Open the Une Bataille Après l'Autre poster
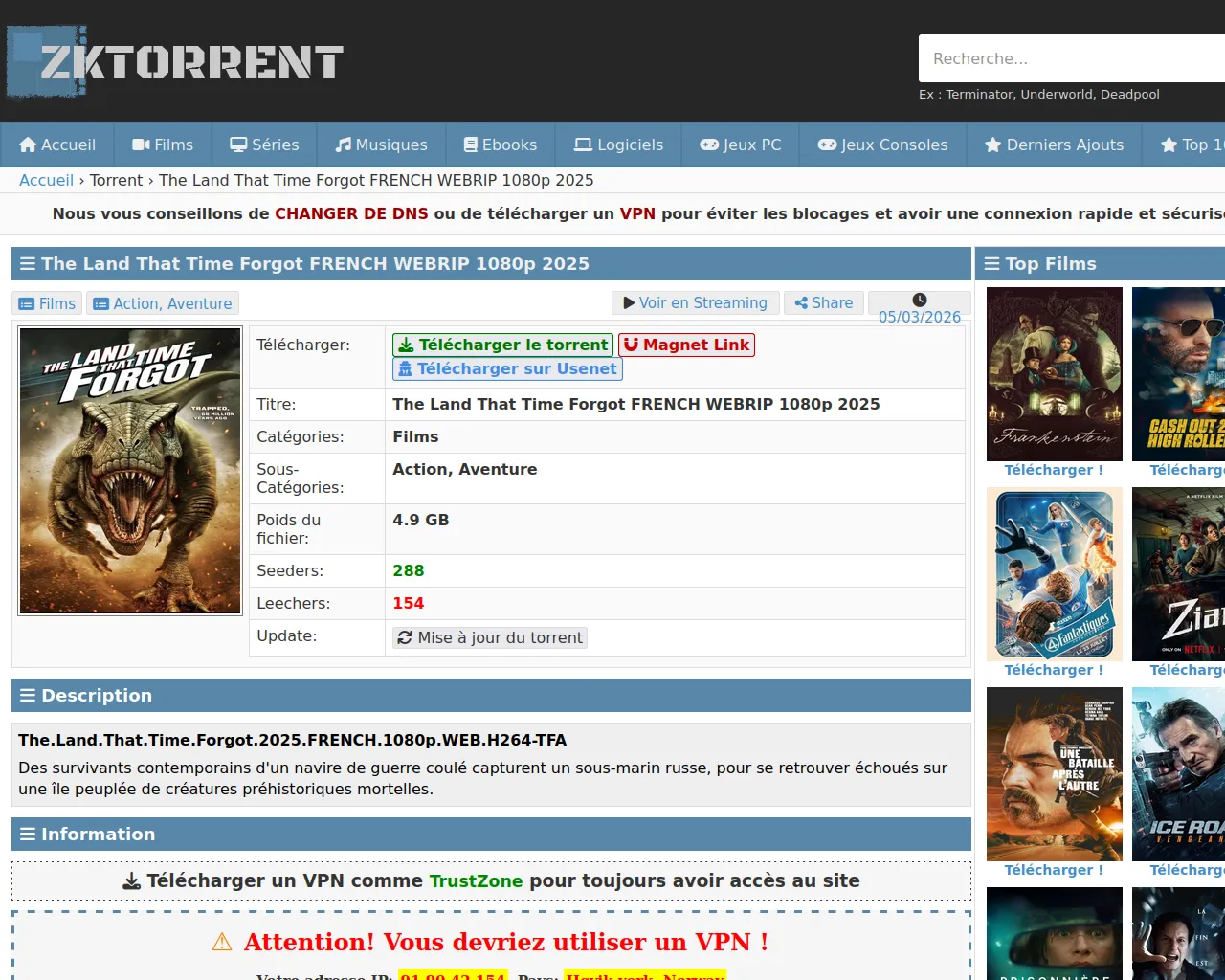This screenshot has height=980, width=1225. [x=1055, y=774]
